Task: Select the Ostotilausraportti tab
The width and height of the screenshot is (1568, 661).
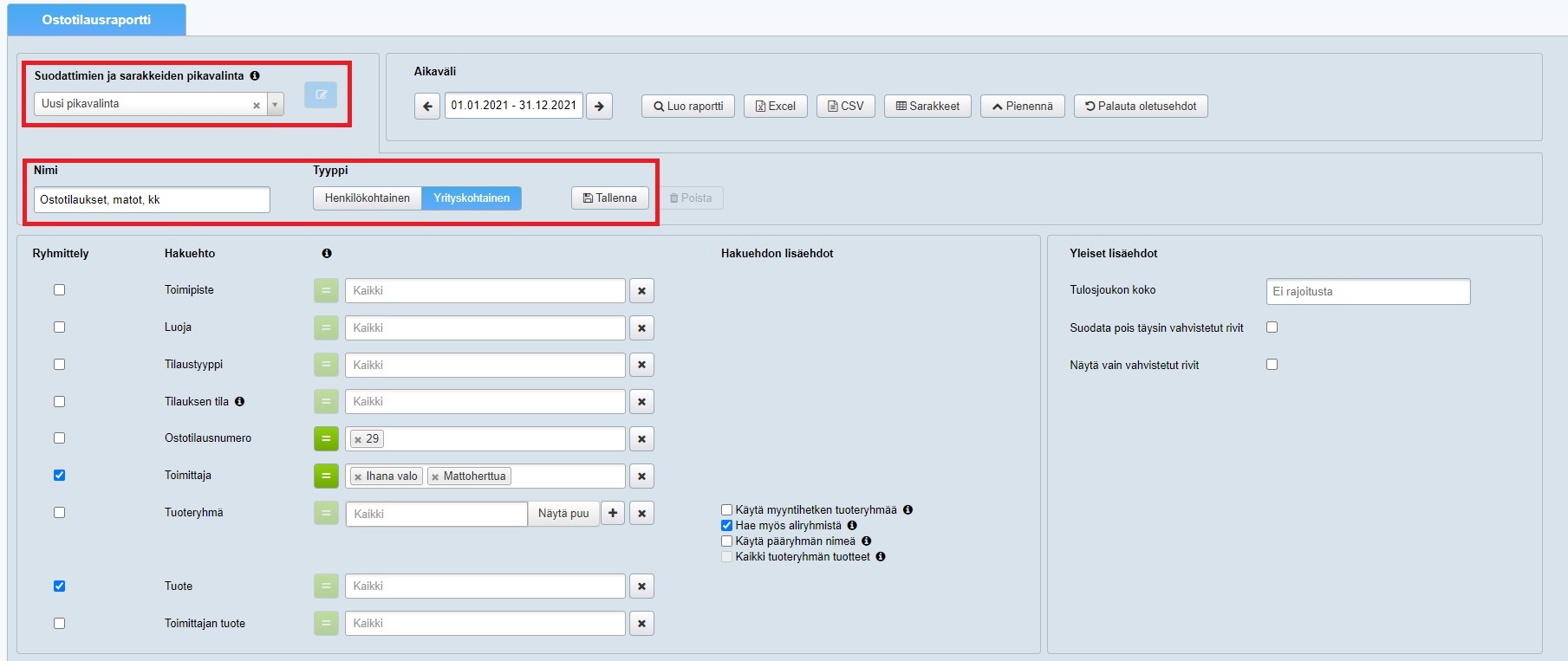Action: (96, 20)
